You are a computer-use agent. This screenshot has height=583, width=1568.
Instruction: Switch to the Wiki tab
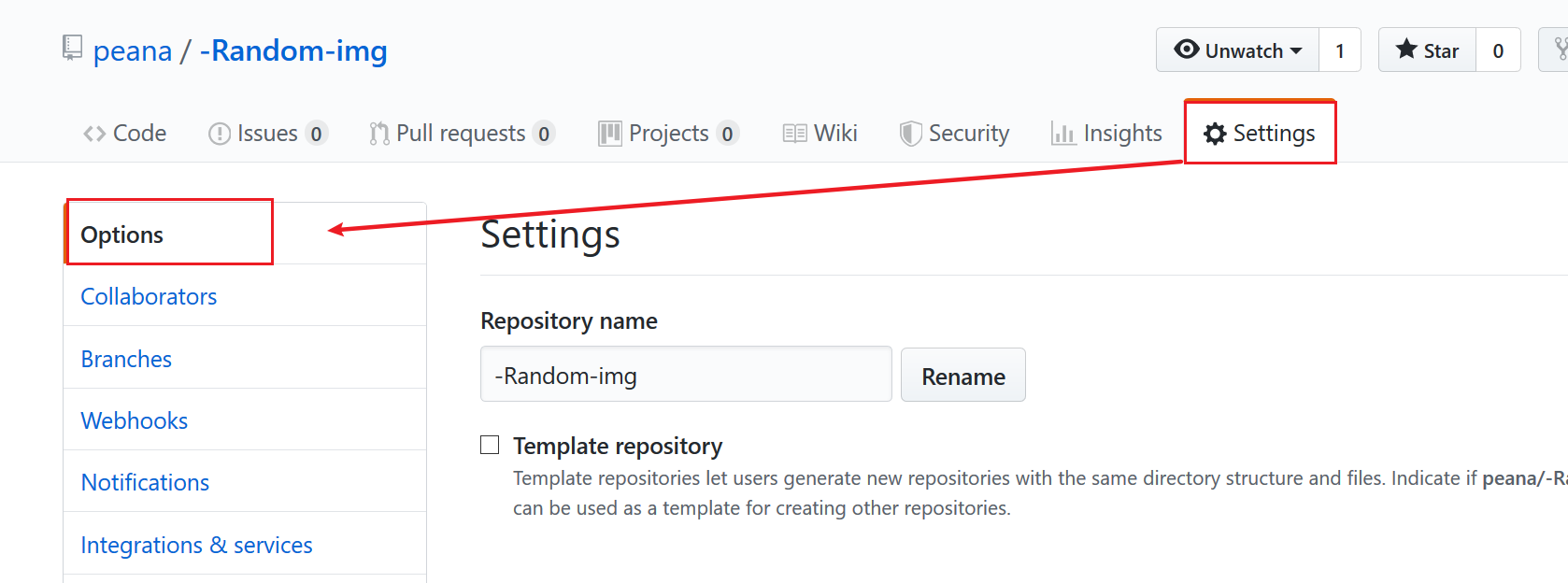click(x=820, y=134)
